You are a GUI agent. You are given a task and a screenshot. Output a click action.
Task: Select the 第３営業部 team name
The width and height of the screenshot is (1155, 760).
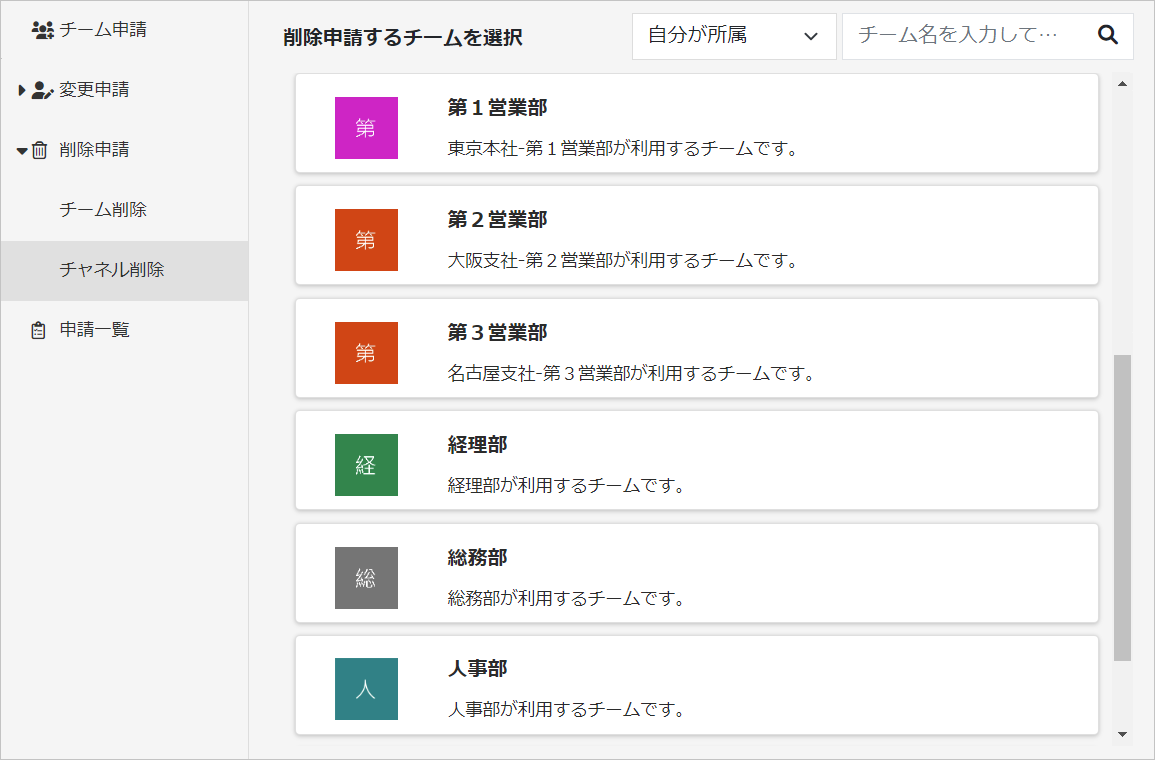[x=497, y=333]
